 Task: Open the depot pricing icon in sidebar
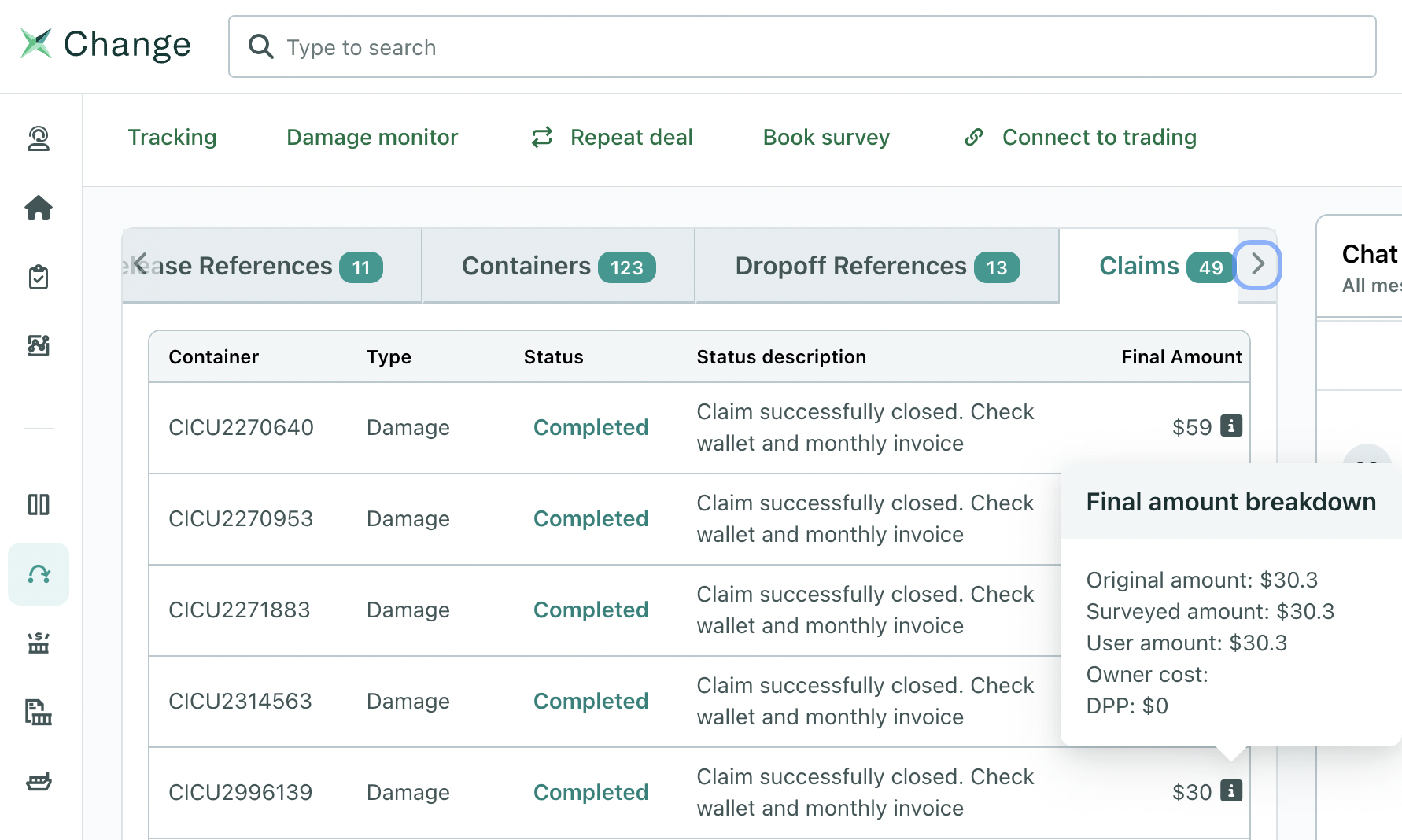pyautogui.click(x=39, y=643)
